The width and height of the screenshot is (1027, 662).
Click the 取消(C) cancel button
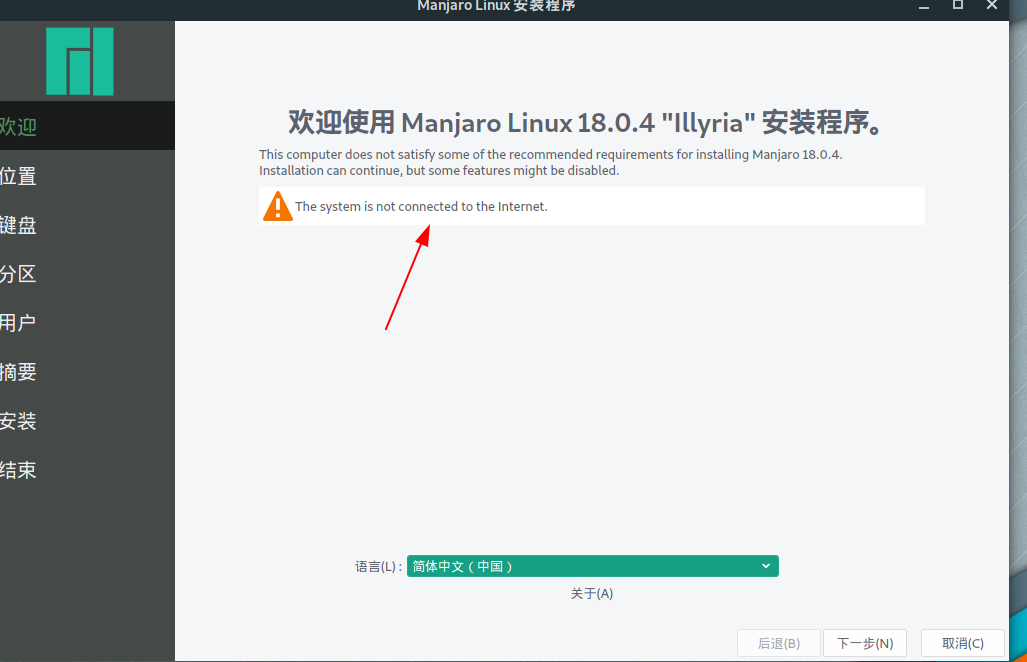pyautogui.click(x=963, y=643)
